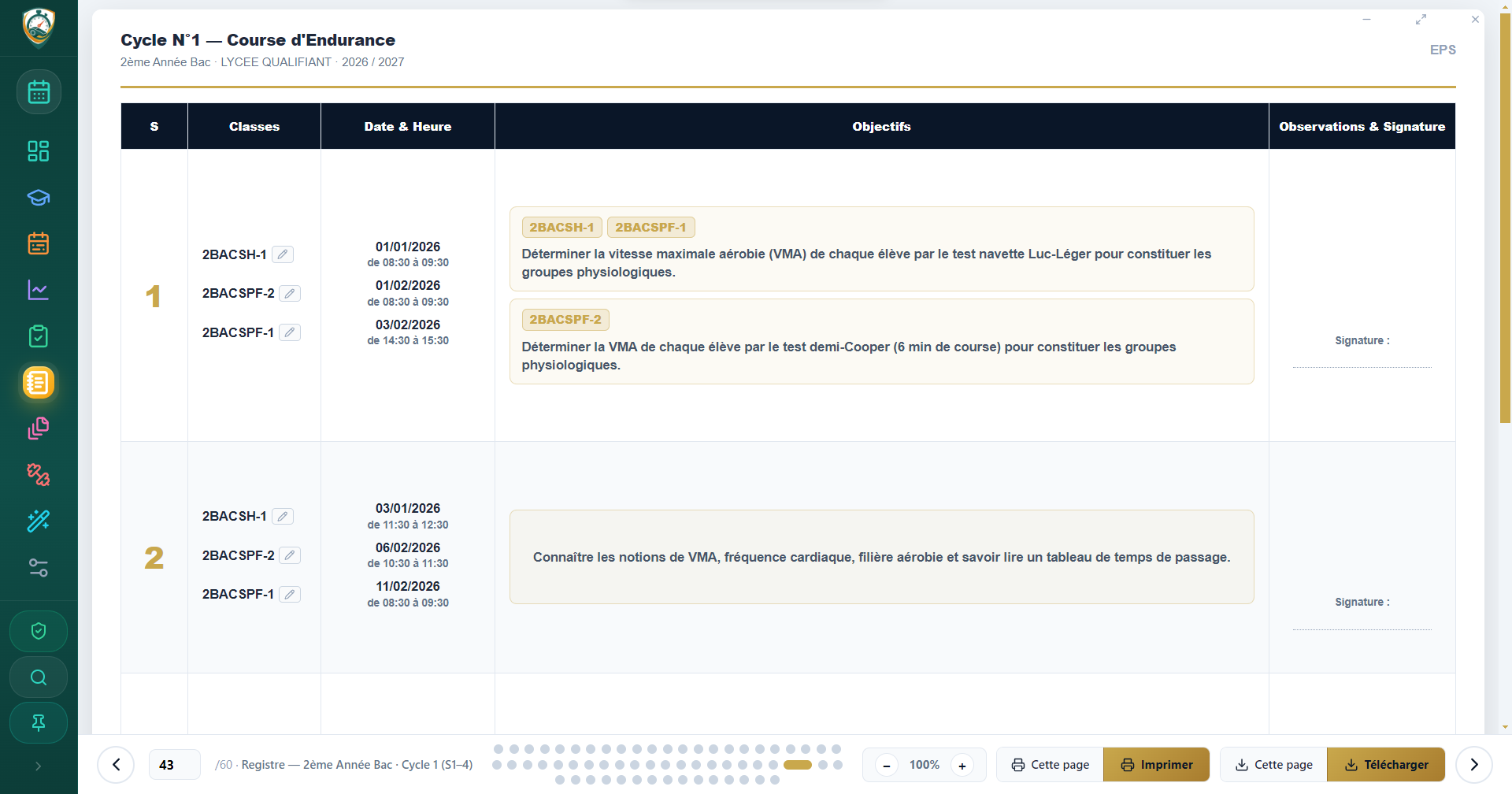Image resolution: width=1512 pixels, height=794 pixels.
Task: Click the session number 1
Action: click(x=154, y=296)
